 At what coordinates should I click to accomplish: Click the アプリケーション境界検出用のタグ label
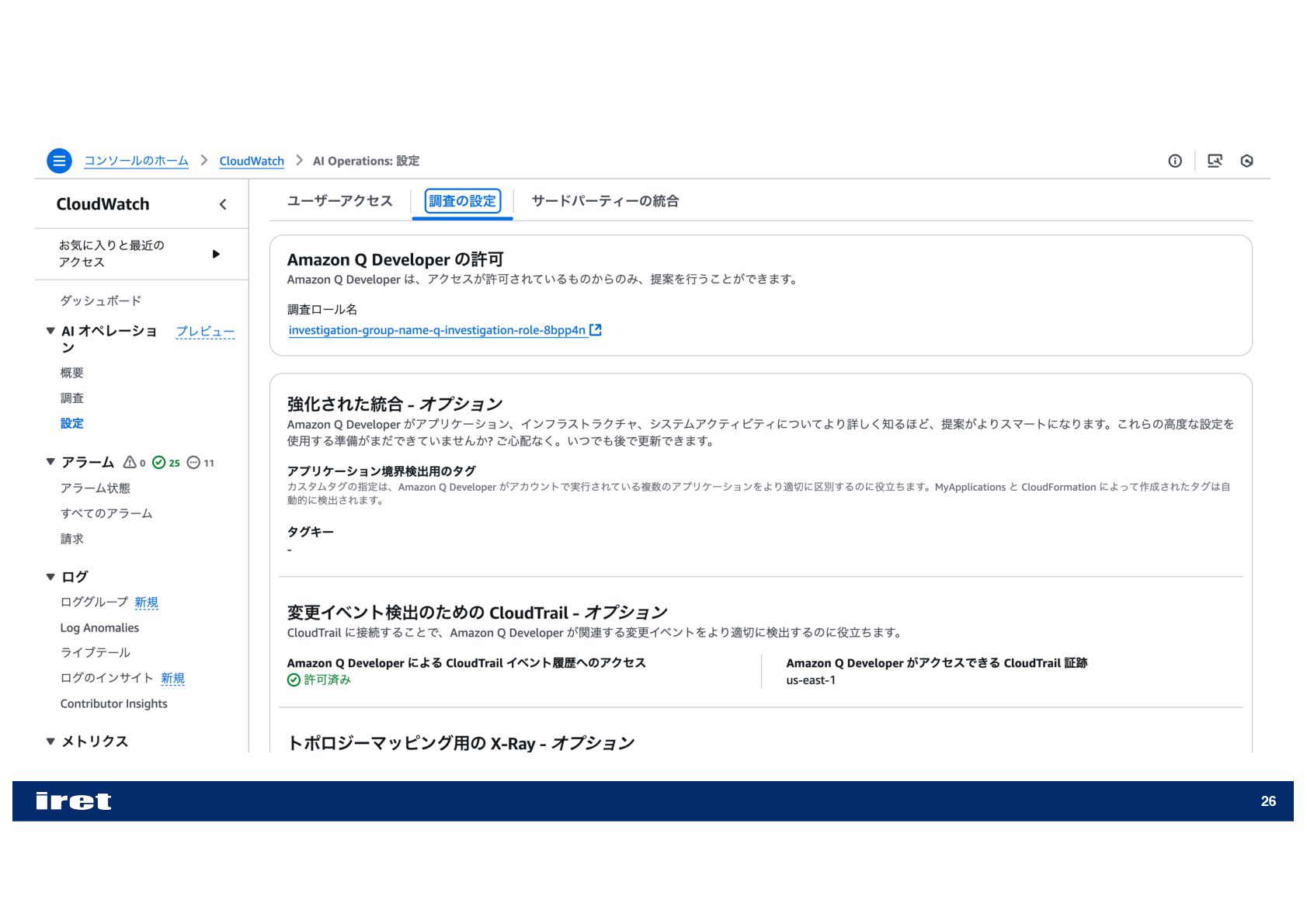point(381,471)
